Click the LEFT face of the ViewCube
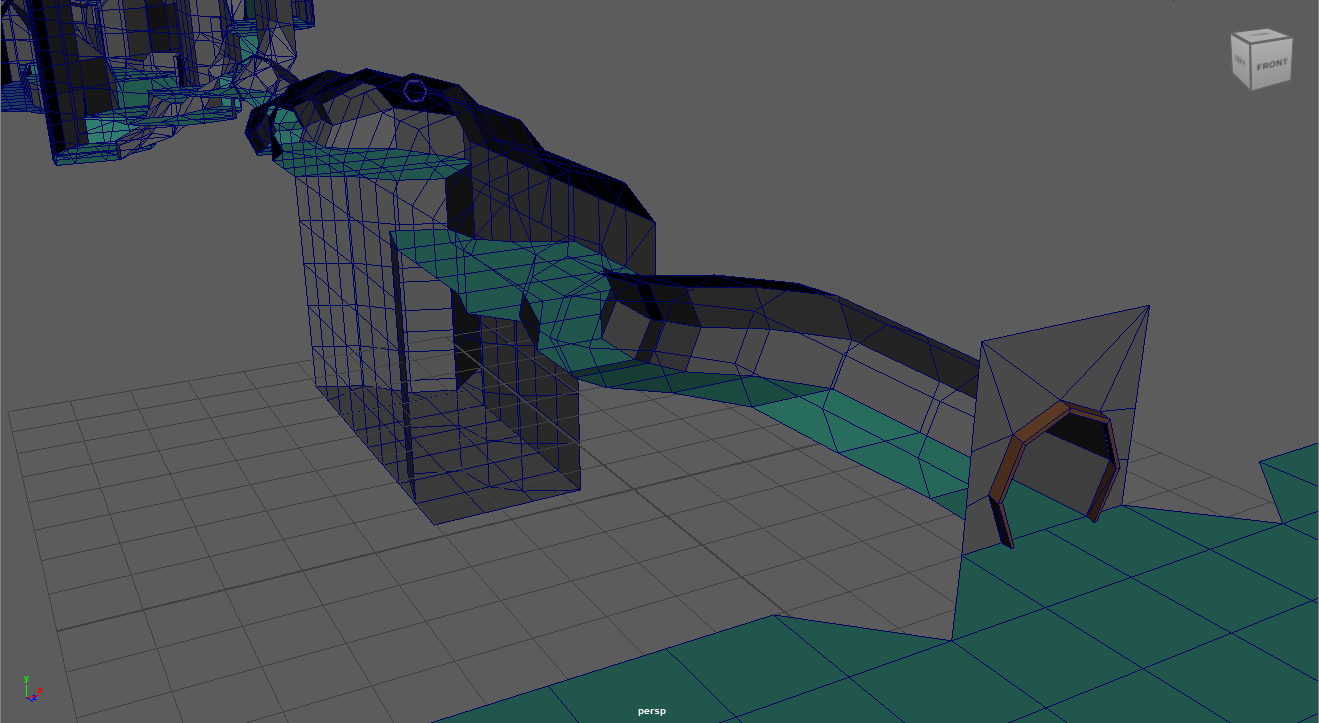Viewport: 1319px width, 723px height. click(1240, 61)
